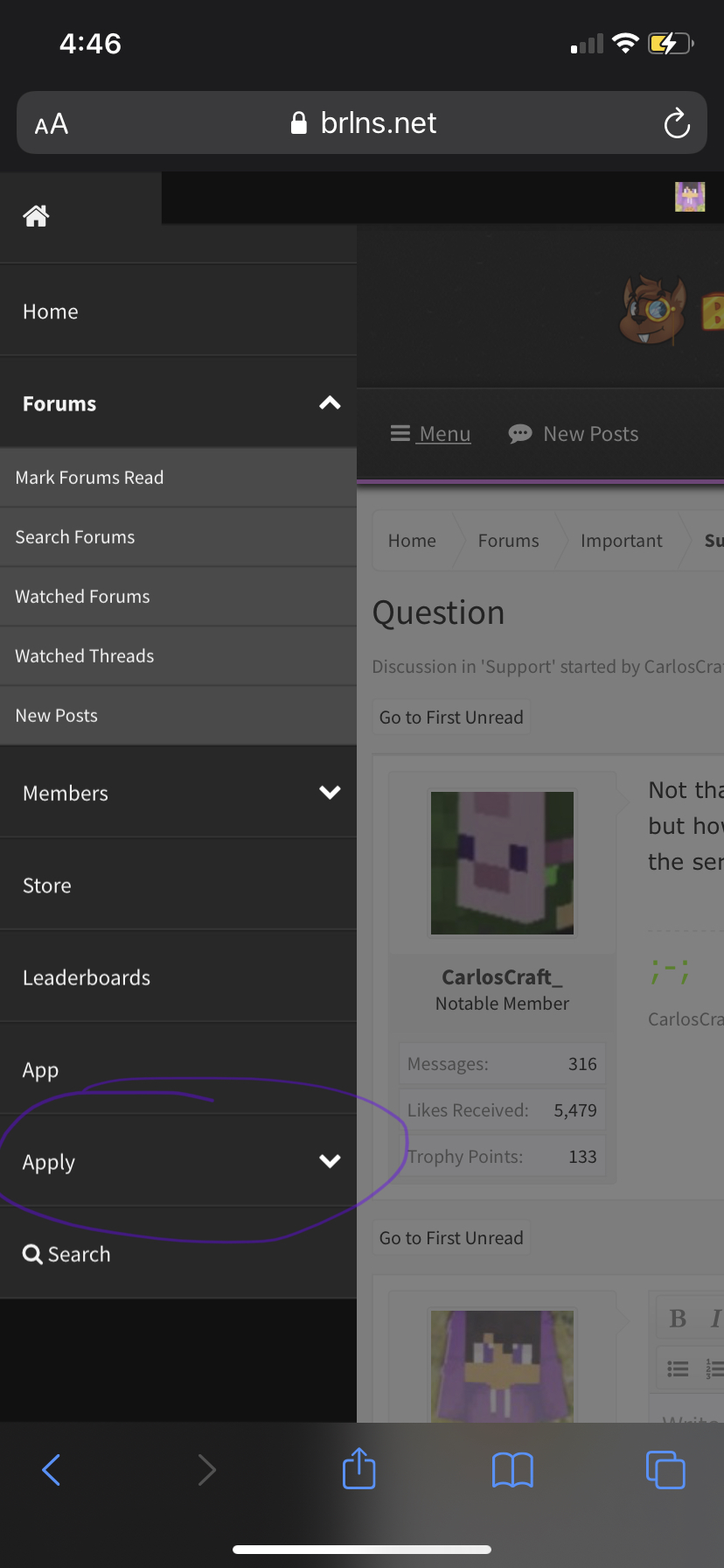Click the New Posts speech bubble link
The width and height of the screenshot is (724, 1568).
point(574,434)
